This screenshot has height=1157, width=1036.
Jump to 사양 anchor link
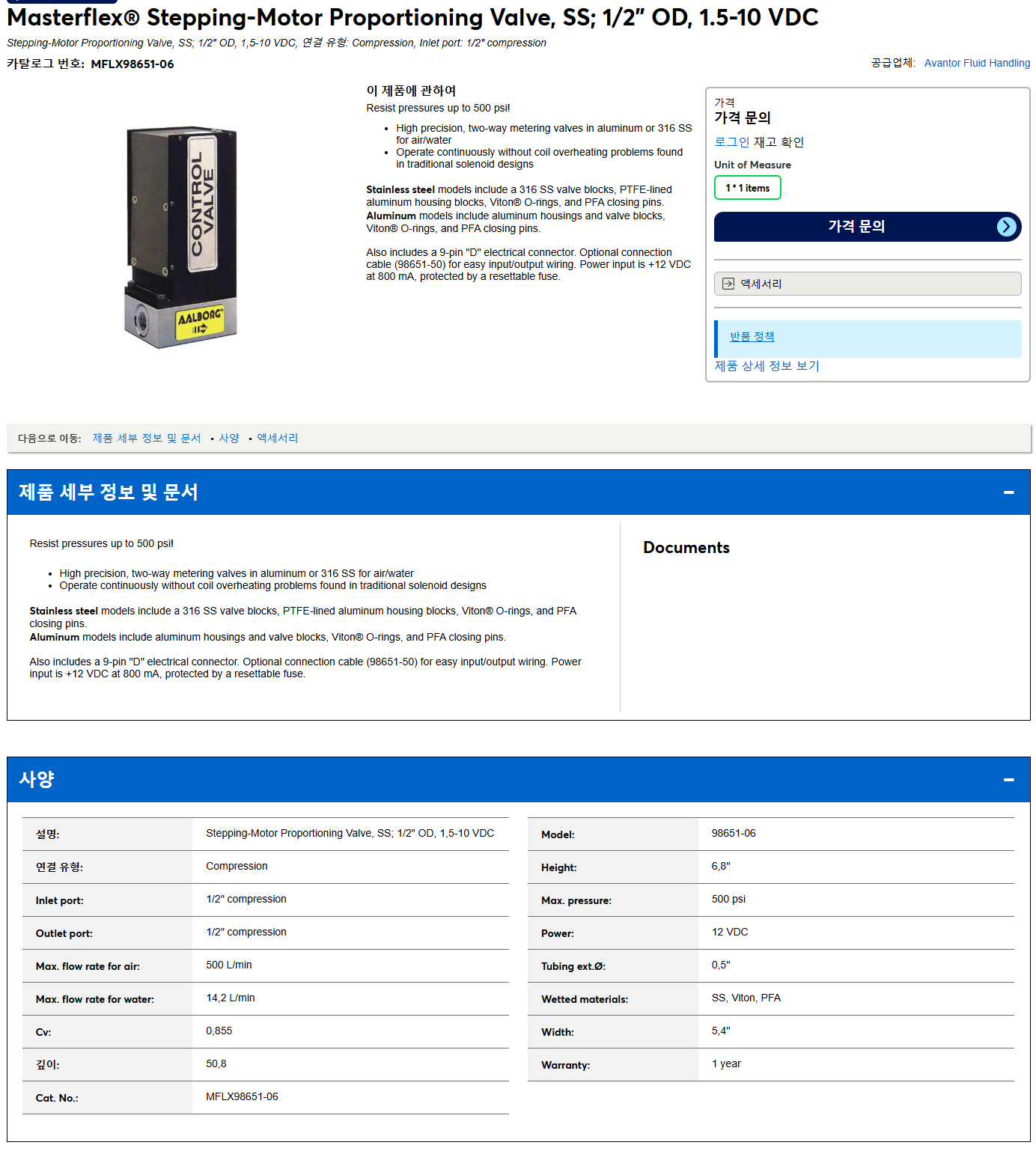[229, 439]
